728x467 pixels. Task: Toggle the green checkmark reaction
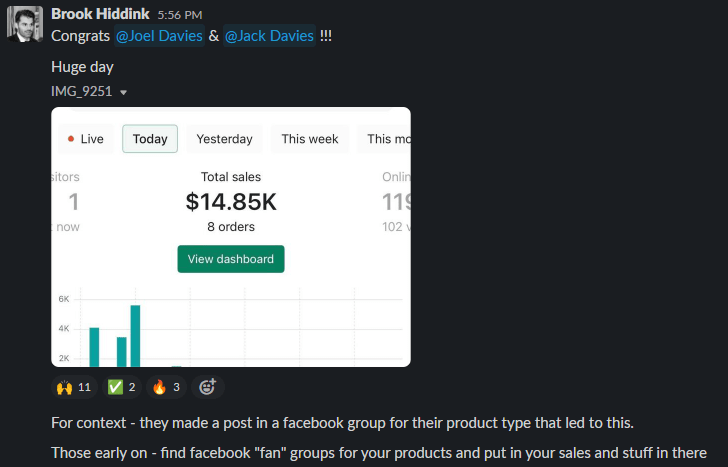click(x=122, y=387)
